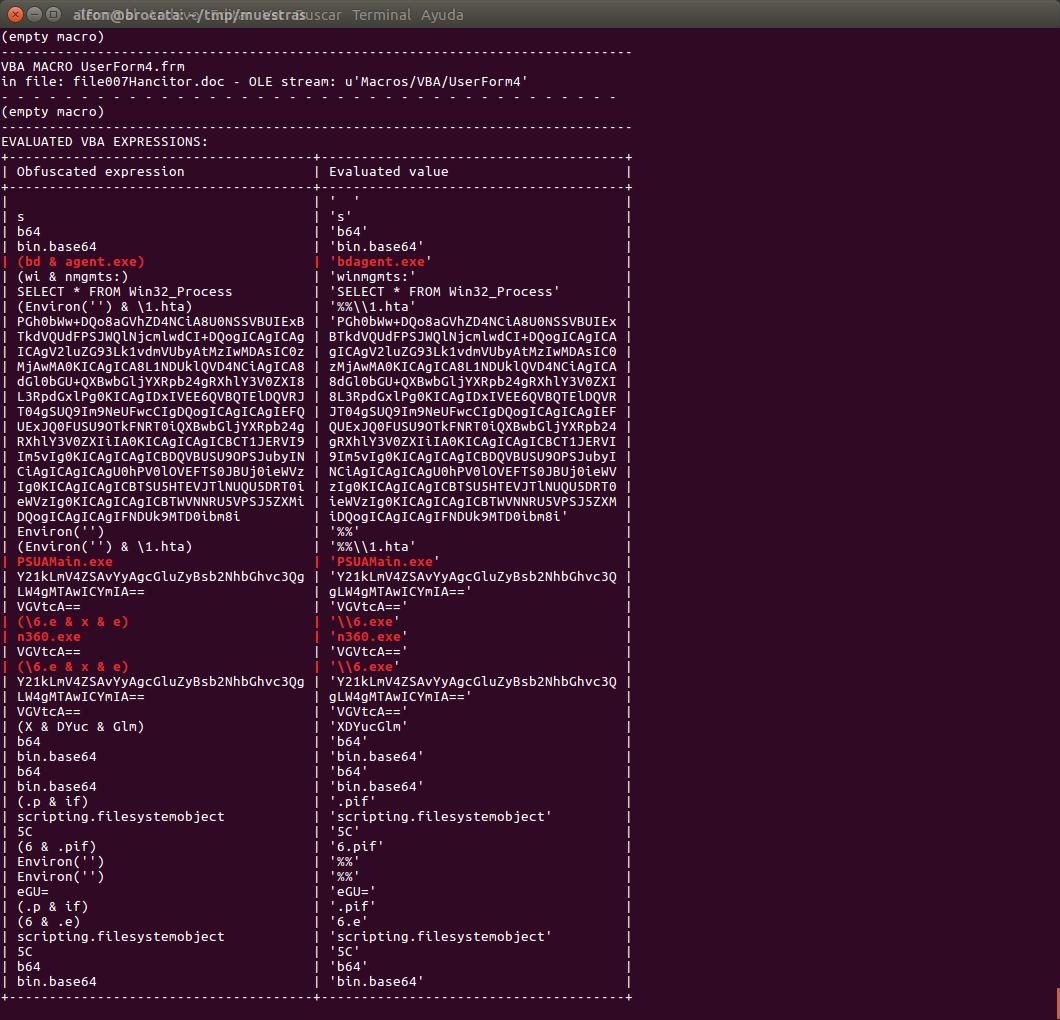1060x1020 pixels.
Task: Click unquoted 'SELECT * FROM Win32_Process' in expression column
Action: coord(124,291)
